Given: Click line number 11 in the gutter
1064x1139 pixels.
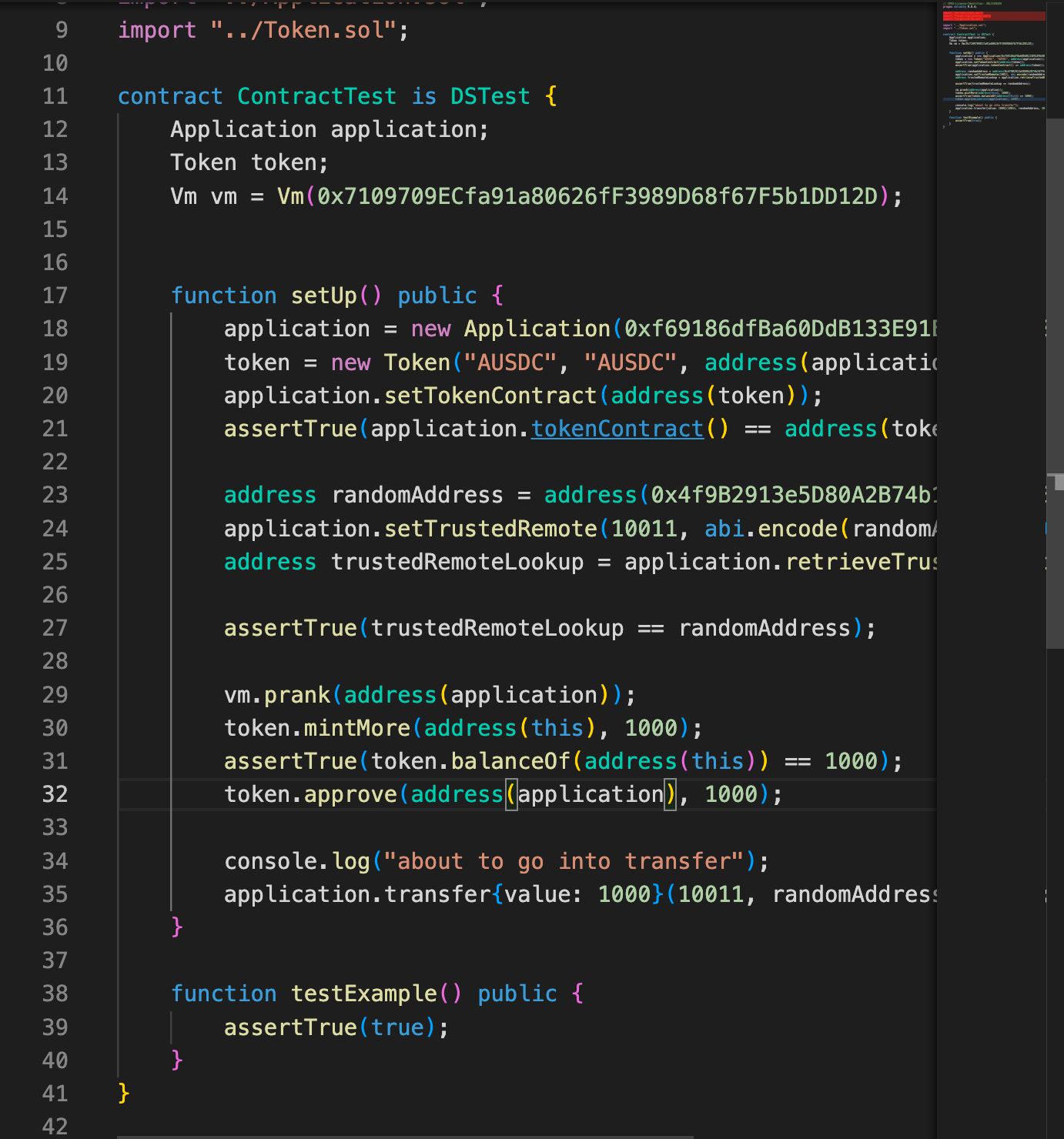Looking at the screenshot, I should coord(55,96).
